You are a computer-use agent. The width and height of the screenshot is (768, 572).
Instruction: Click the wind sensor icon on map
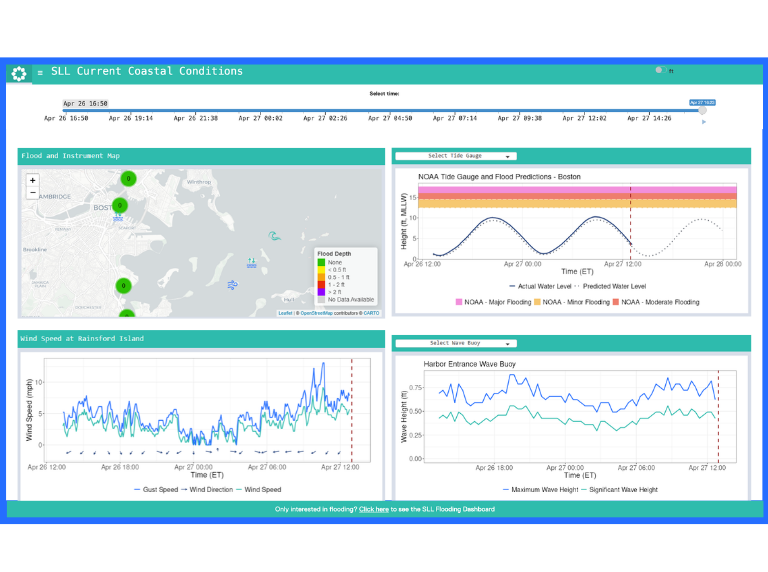pos(233,285)
